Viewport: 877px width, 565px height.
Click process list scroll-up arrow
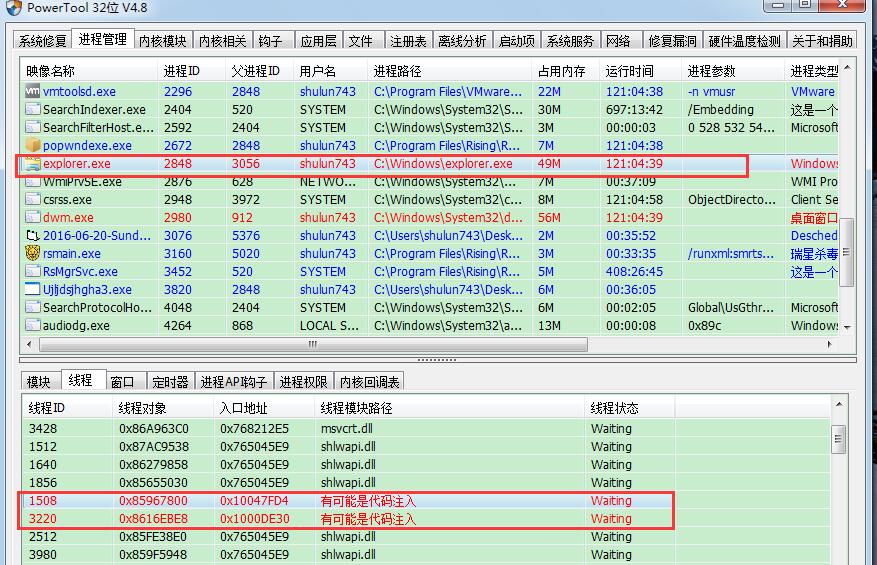pos(847,68)
